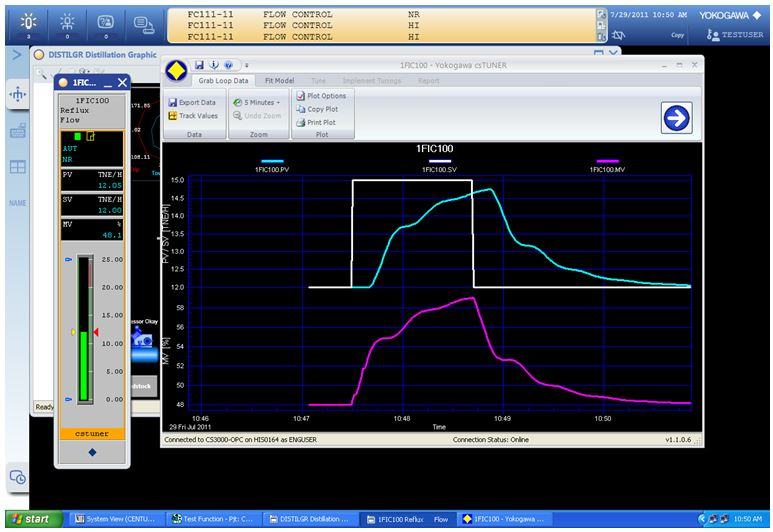Click the green PV bar graph
The width and height of the screenshot is (773, 532).
point(84,366)
